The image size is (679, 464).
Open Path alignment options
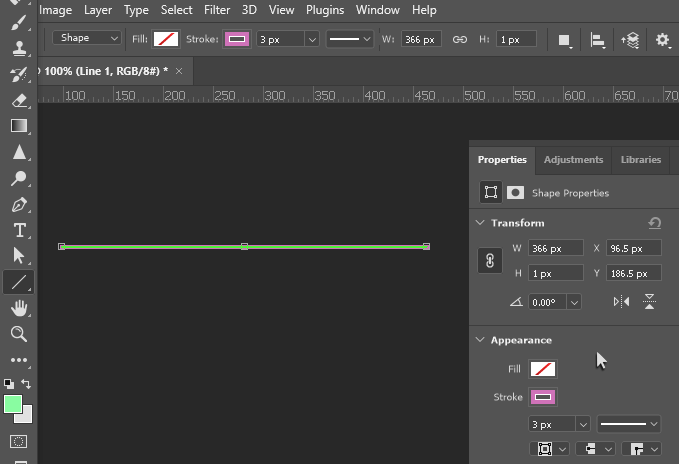click(x=598, y=40)
